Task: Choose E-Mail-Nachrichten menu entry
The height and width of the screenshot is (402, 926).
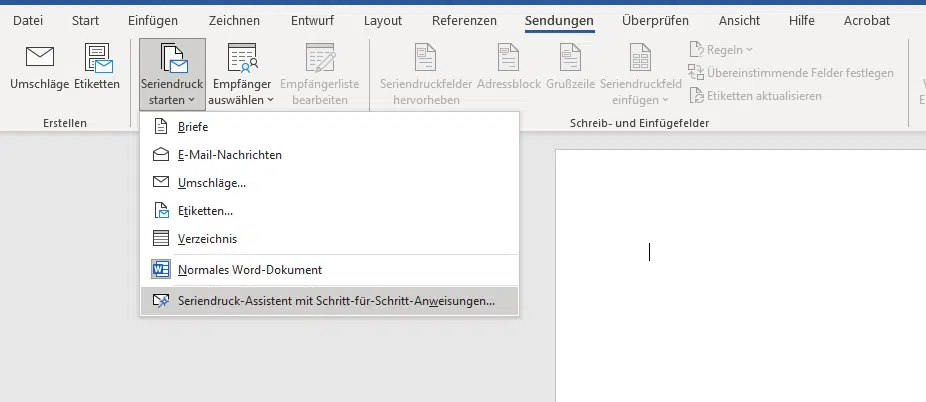Action: [330, 155]
